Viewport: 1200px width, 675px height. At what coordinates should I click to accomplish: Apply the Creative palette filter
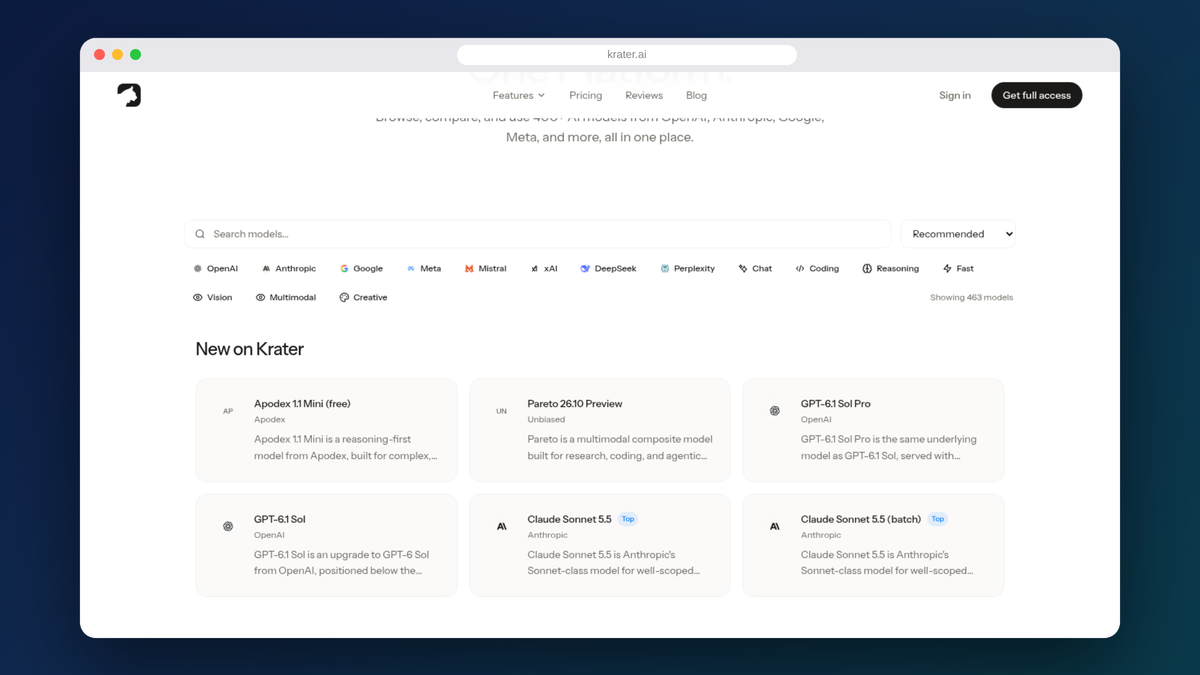363,298
